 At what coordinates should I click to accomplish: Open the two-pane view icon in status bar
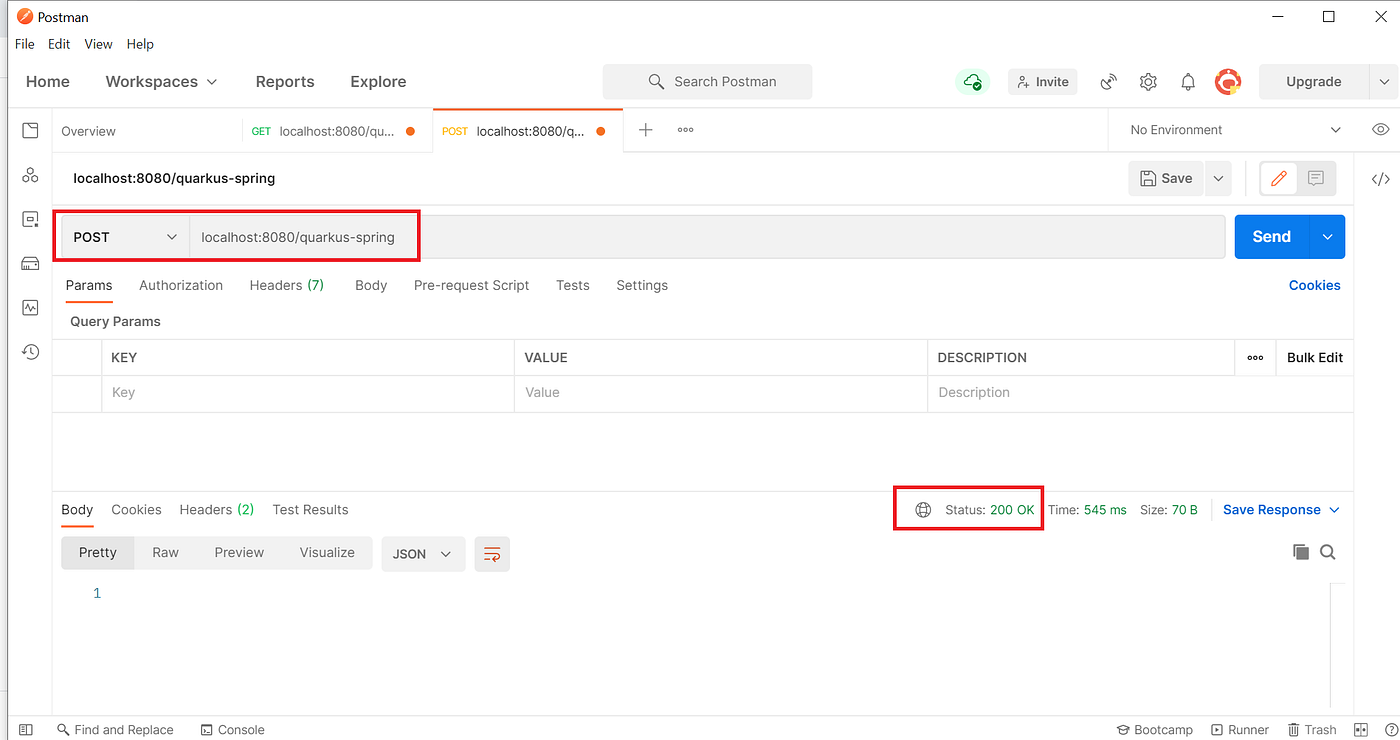click(1360, 730)
